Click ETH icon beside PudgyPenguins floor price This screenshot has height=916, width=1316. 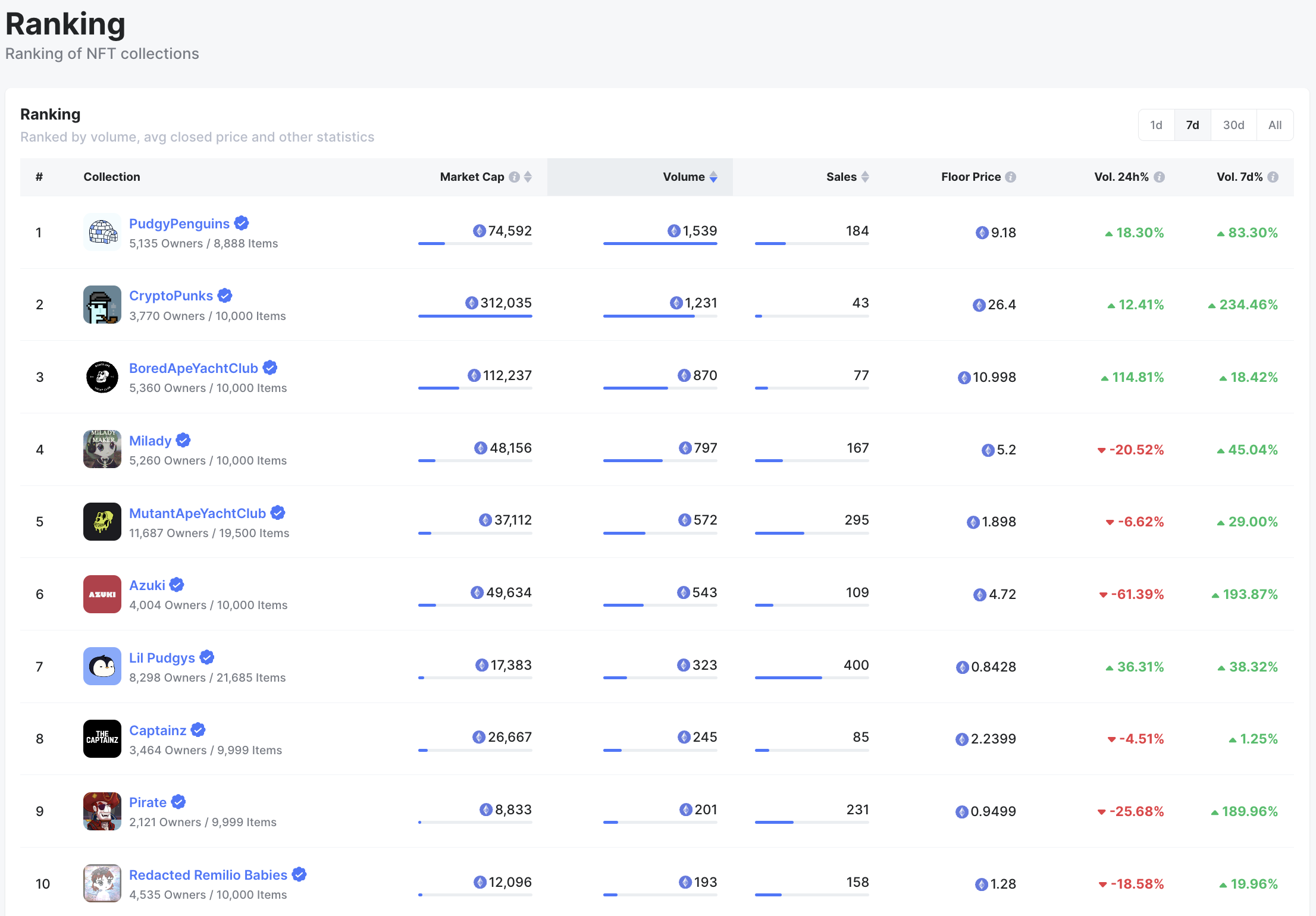click(x=982, y=233)
